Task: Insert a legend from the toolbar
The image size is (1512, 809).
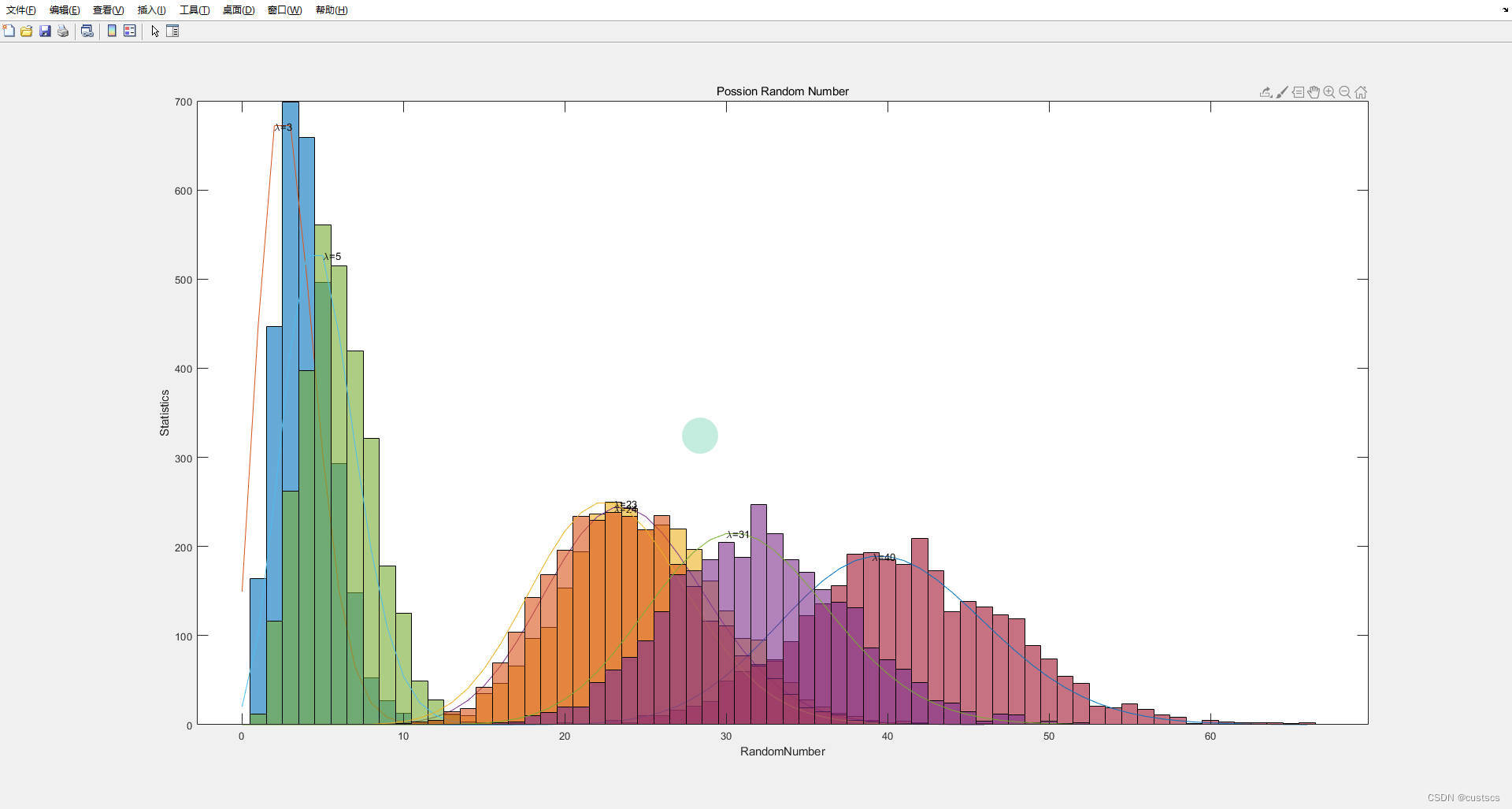Action: pos(130,31)
